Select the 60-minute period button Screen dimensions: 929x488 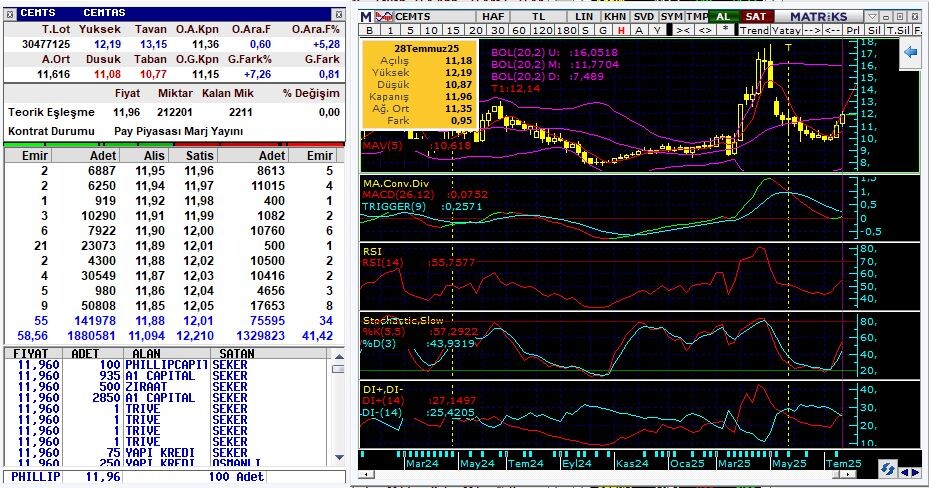coord(518,30)
